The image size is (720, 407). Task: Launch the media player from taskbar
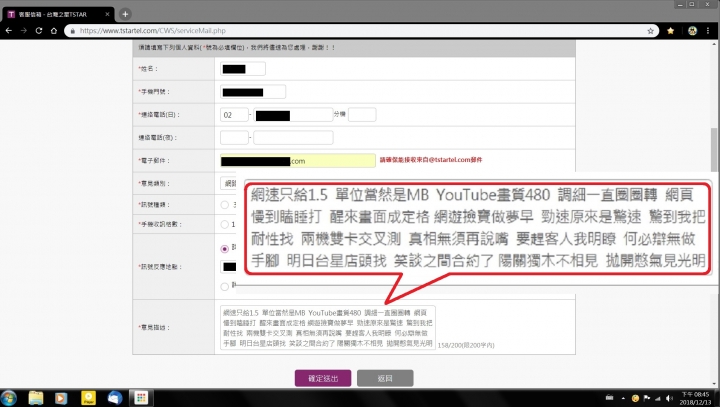[x=61, y=398]
